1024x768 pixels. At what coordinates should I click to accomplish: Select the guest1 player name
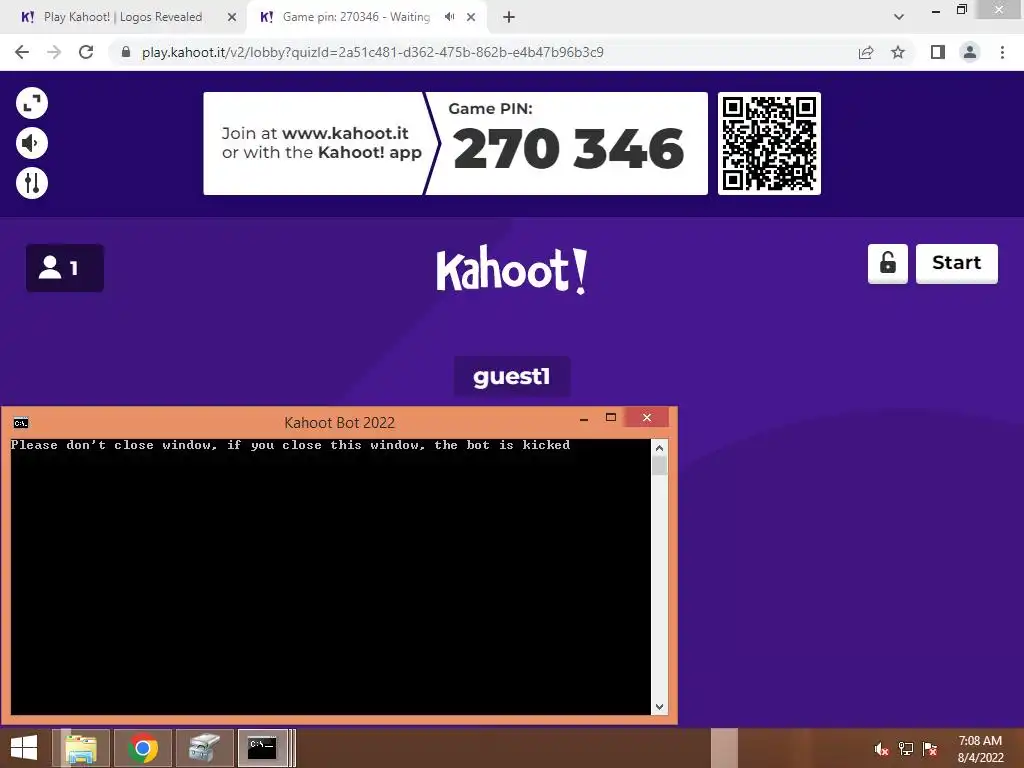point(511,376)
